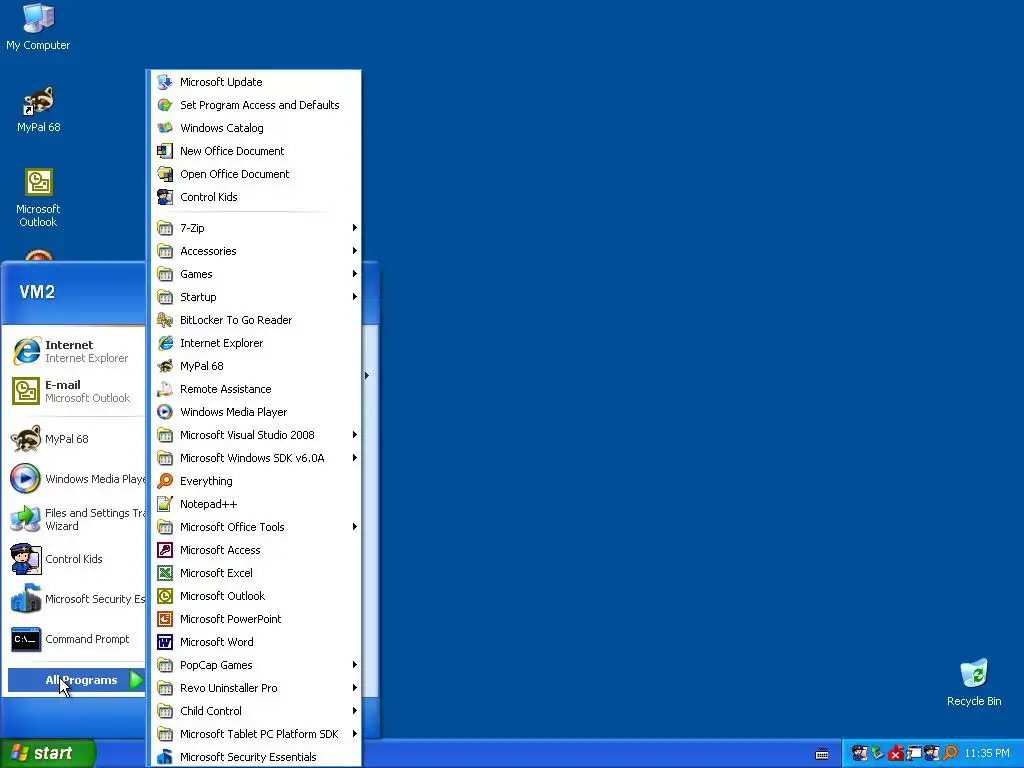Screen dimensions: 1024x768
Task: Expand Microsoft Tablet PC Platform SDK folder
Action: coord(255,734)
